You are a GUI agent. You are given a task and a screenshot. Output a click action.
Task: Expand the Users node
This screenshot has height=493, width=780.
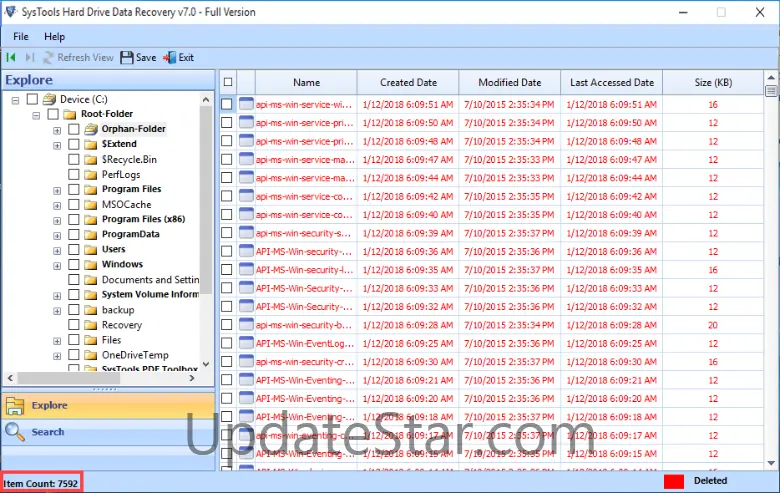point(57,251)
